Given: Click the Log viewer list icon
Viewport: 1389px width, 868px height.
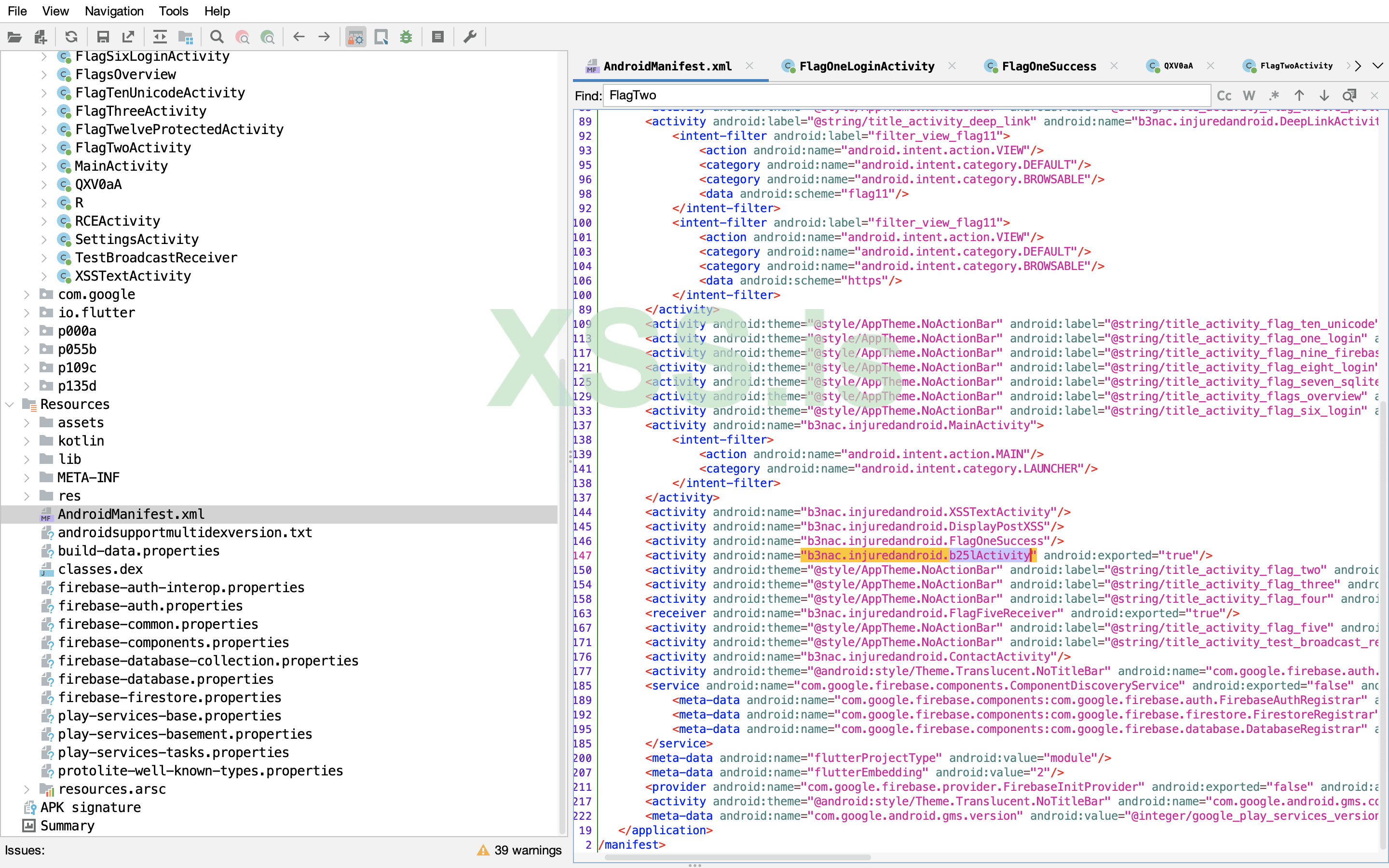Looking at the screenshot, I should 438,37.
